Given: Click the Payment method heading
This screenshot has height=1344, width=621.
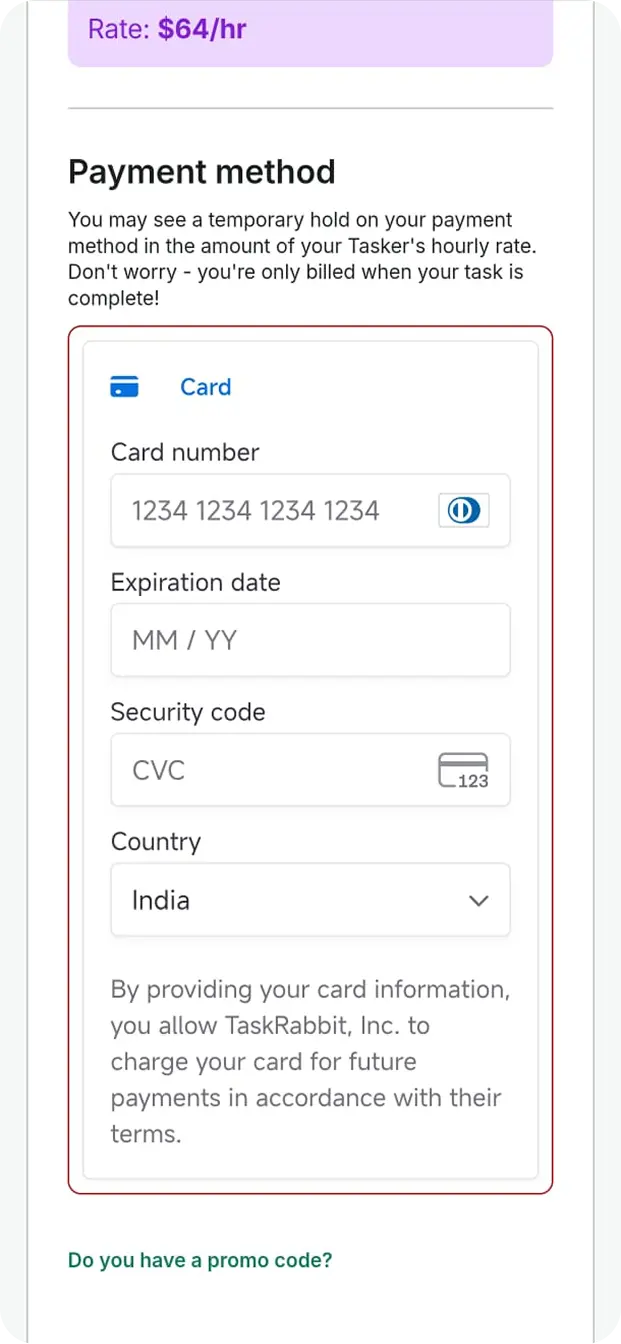Looking at the screenshot, I should tap(202, 172).
